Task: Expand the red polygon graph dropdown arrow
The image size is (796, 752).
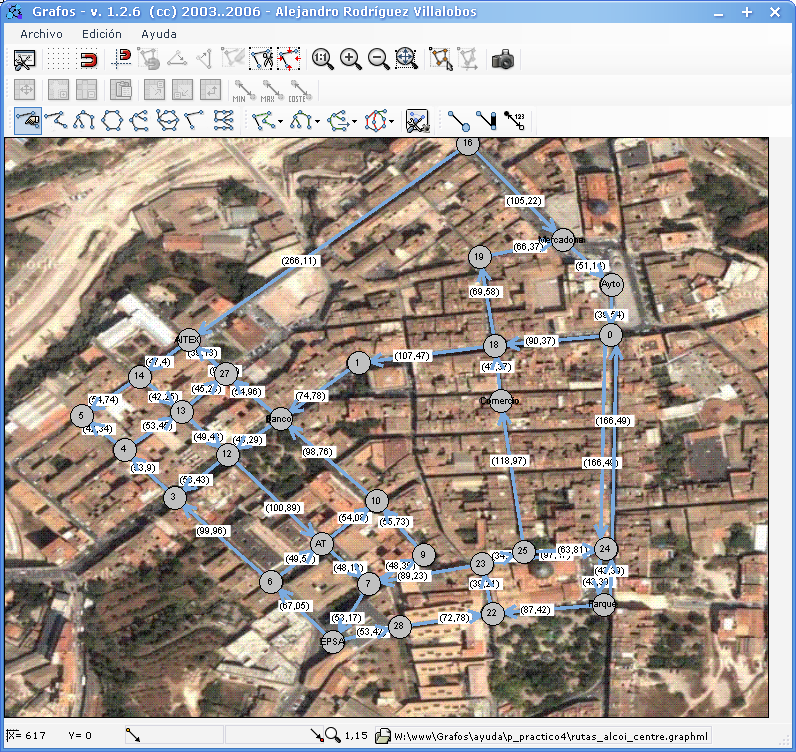Action: pos(392,123)
